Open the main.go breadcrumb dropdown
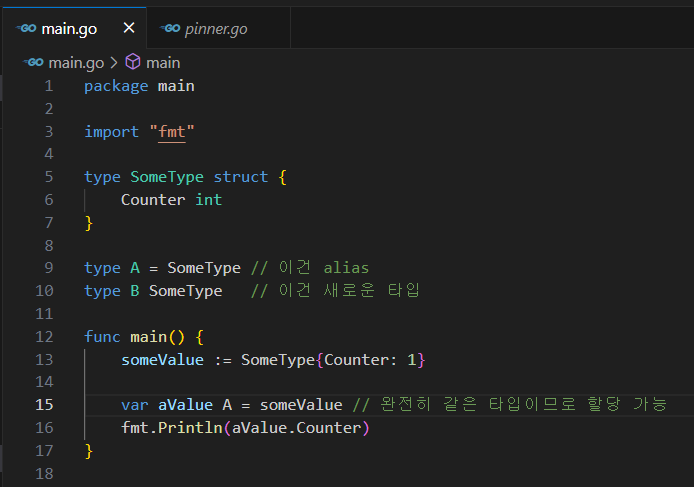The height and width of the screenshot is (487, 694). click(76, 62)
